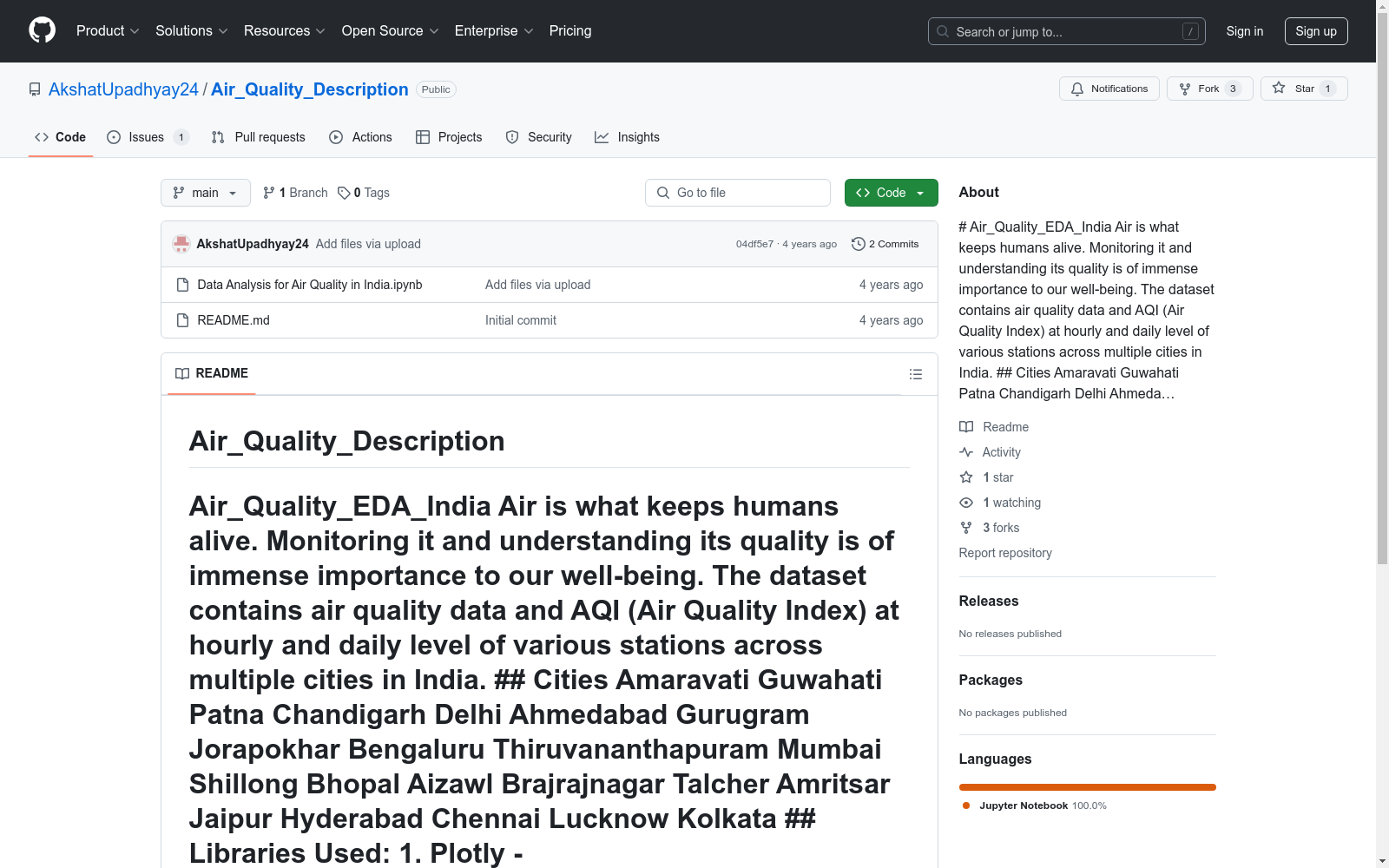The image size is (1389, 868).
Task: Click the book icon on README tab
Action: tap(182, 373)
